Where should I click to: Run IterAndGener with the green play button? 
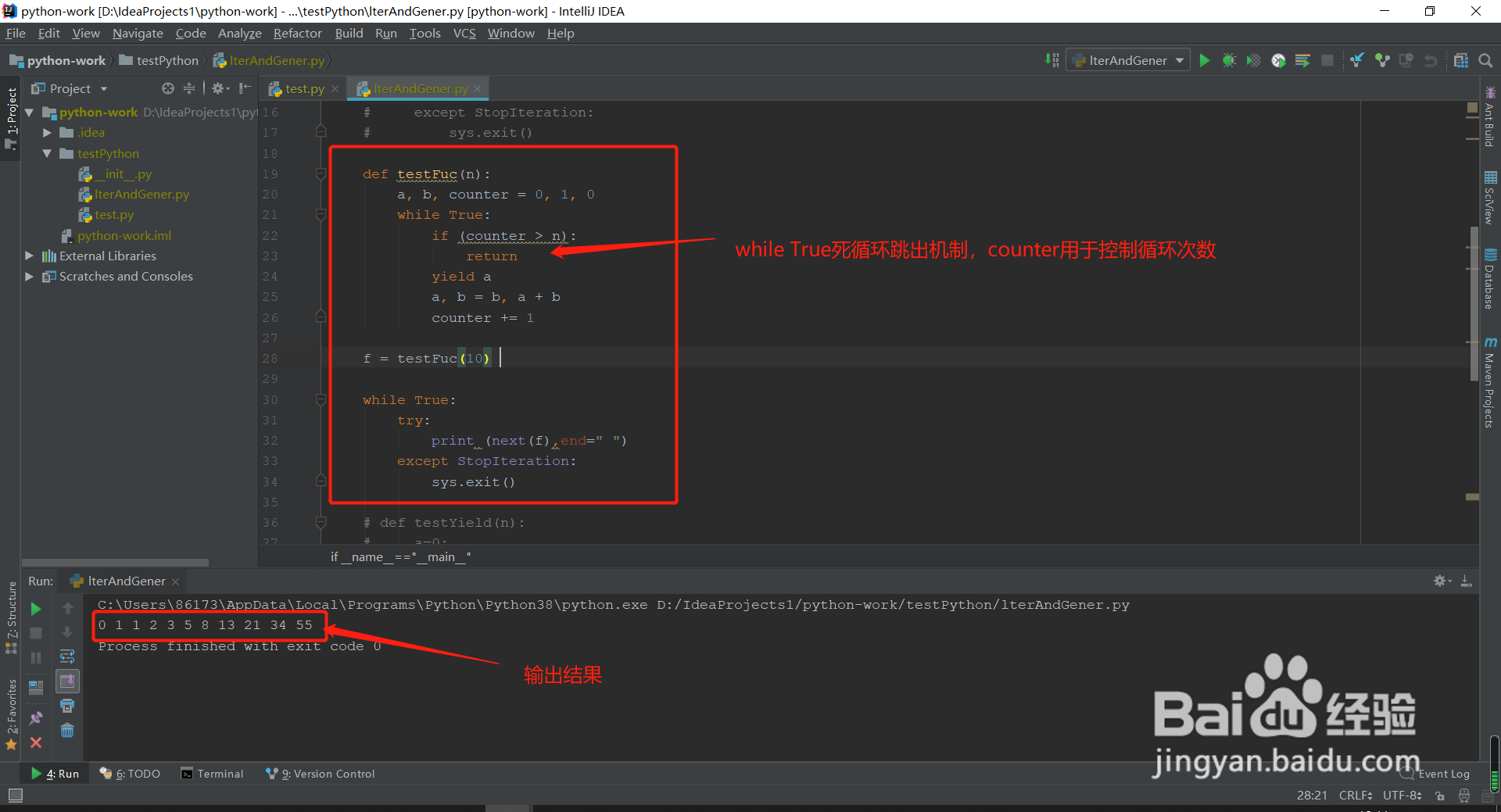click(1205, 60)
